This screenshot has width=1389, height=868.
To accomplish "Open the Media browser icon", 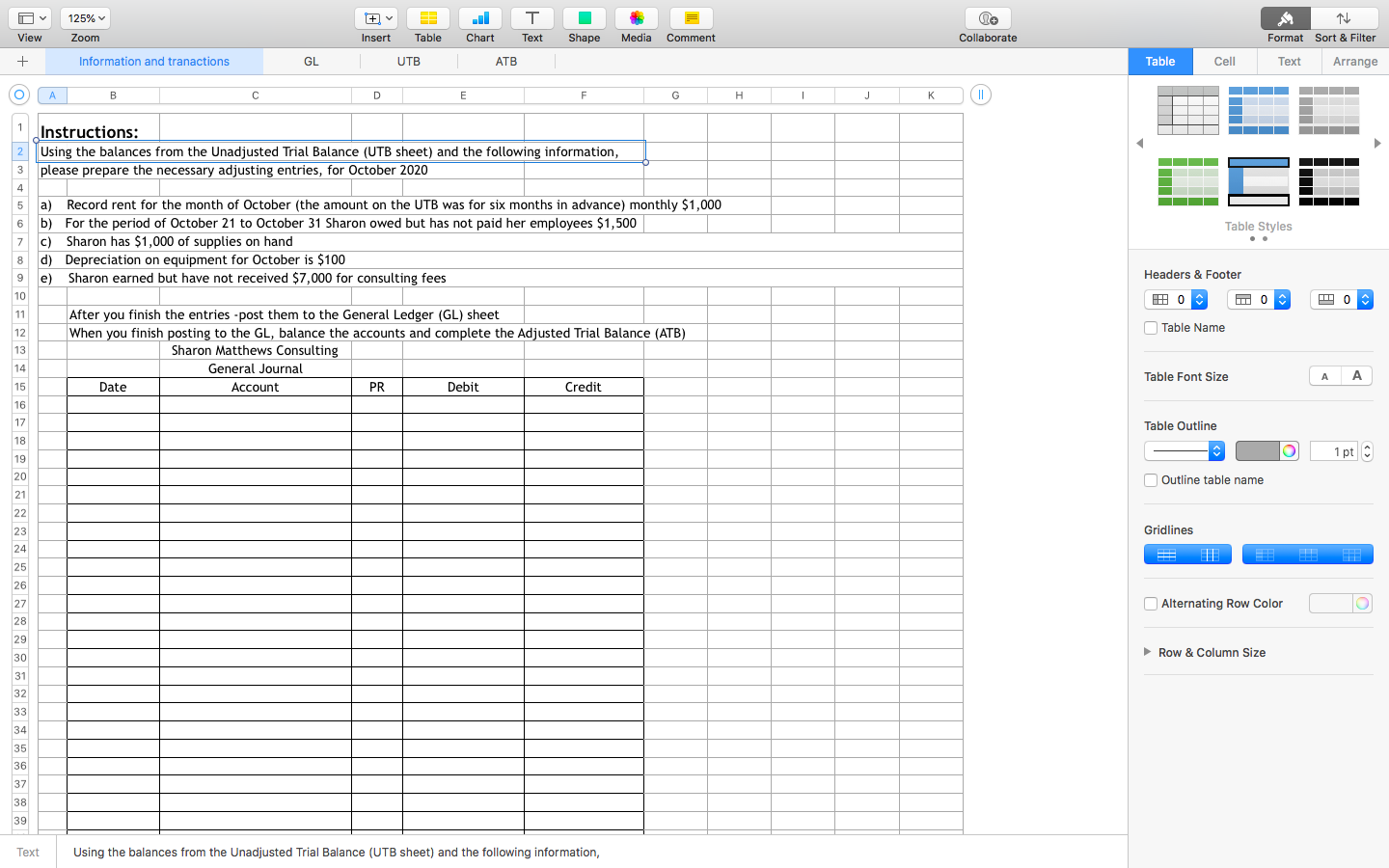I will point(636,17).
